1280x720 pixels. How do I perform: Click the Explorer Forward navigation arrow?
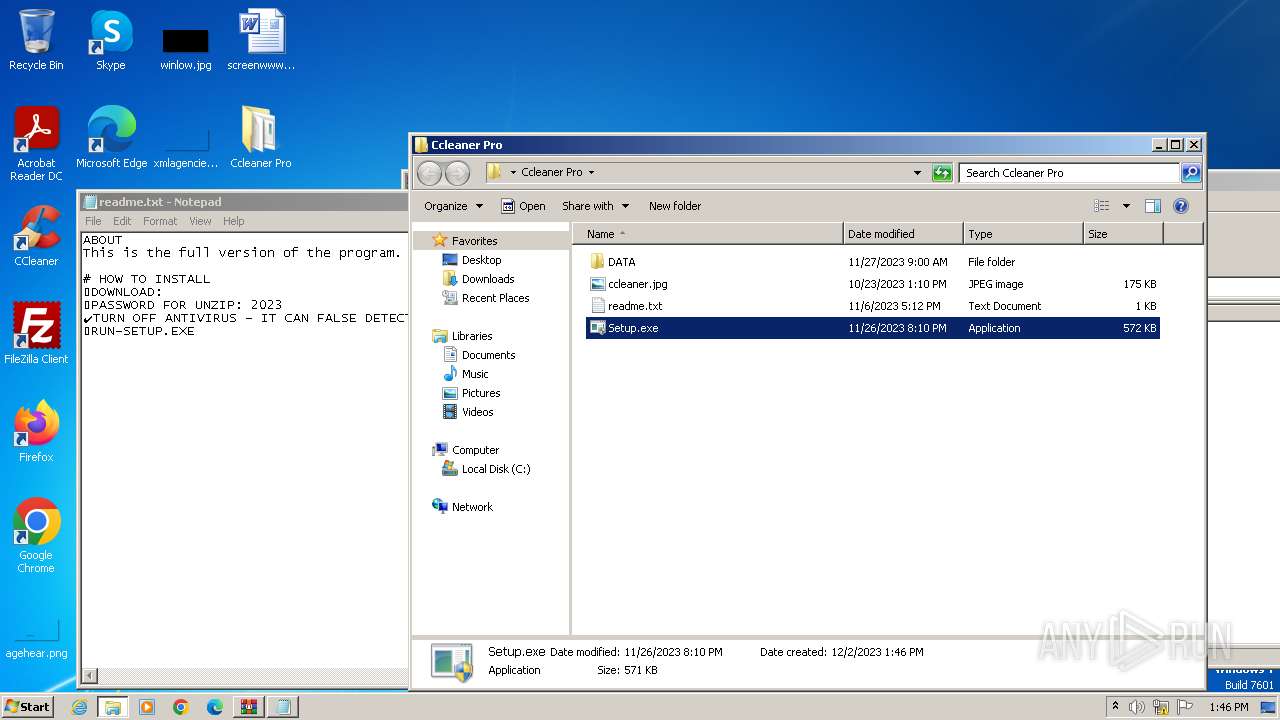457,173
